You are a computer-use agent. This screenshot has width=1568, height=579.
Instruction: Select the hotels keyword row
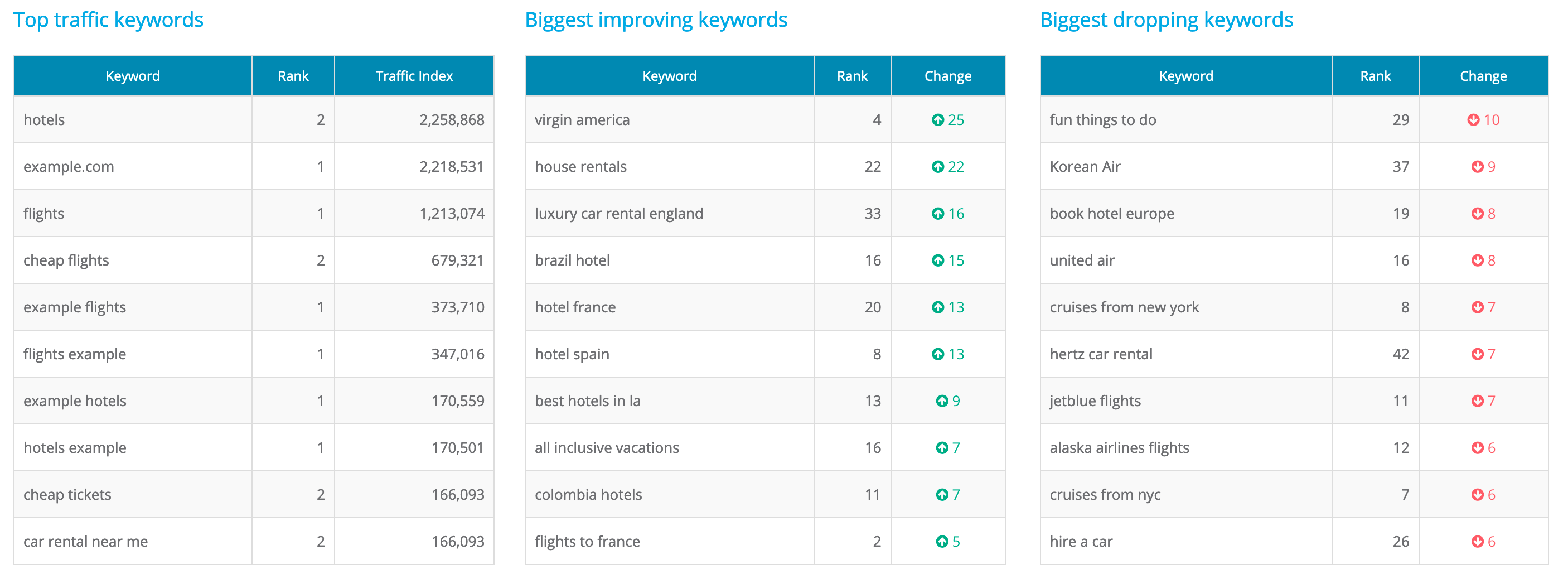click(x=44, y=120)
